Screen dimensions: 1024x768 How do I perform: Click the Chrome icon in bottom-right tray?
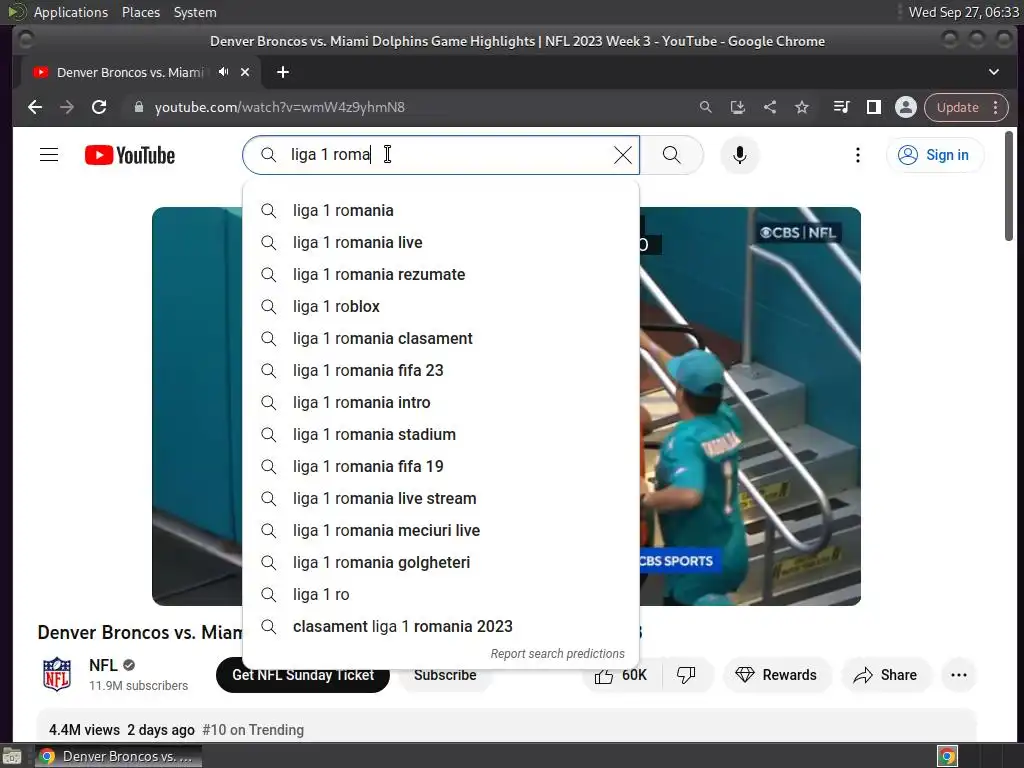click(x=948, y=756)
